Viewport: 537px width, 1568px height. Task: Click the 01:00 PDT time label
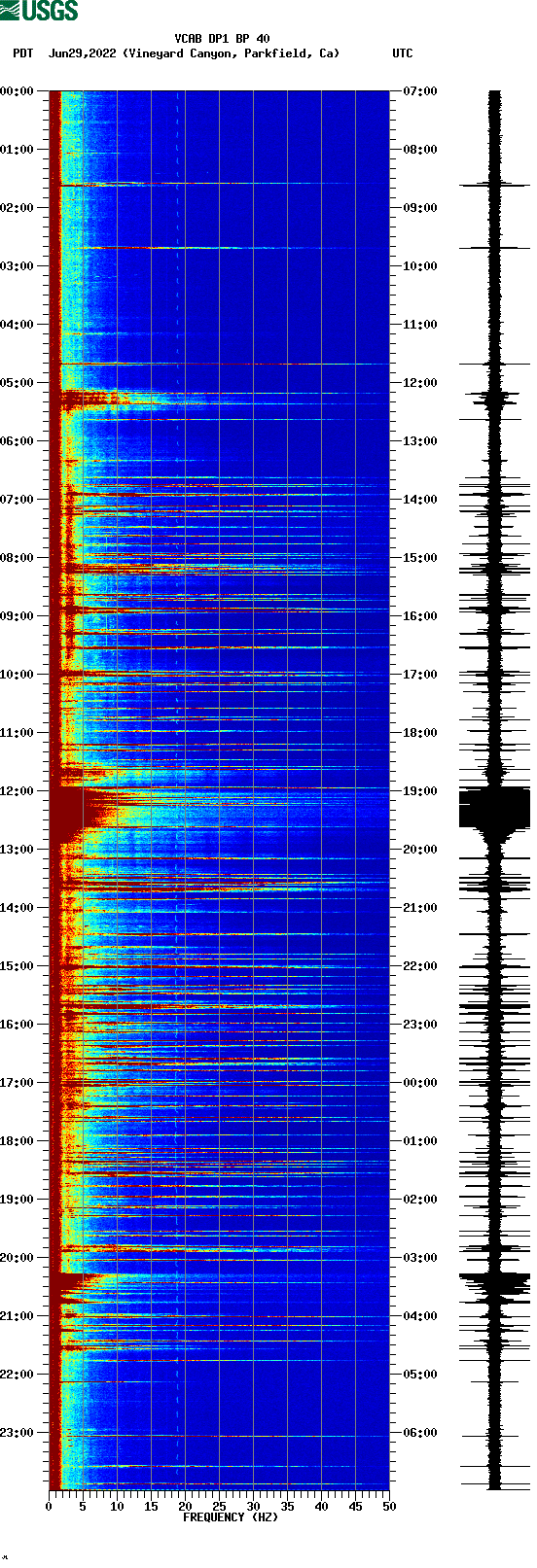pyautogui.click(x=18, y=150)
